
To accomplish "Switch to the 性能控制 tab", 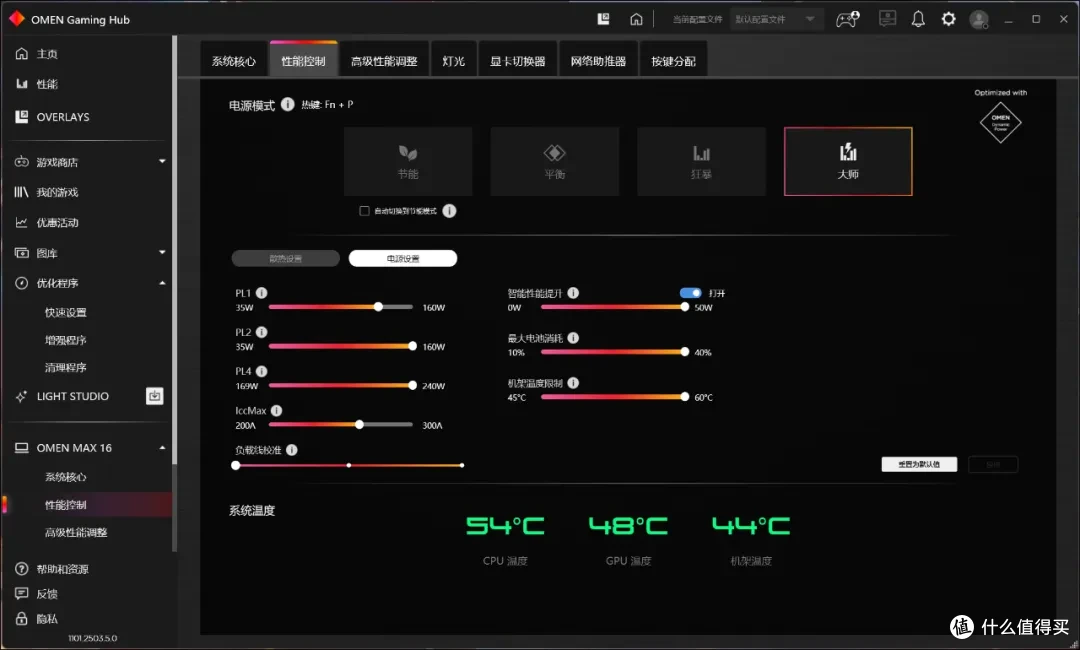I will point(304,61).
